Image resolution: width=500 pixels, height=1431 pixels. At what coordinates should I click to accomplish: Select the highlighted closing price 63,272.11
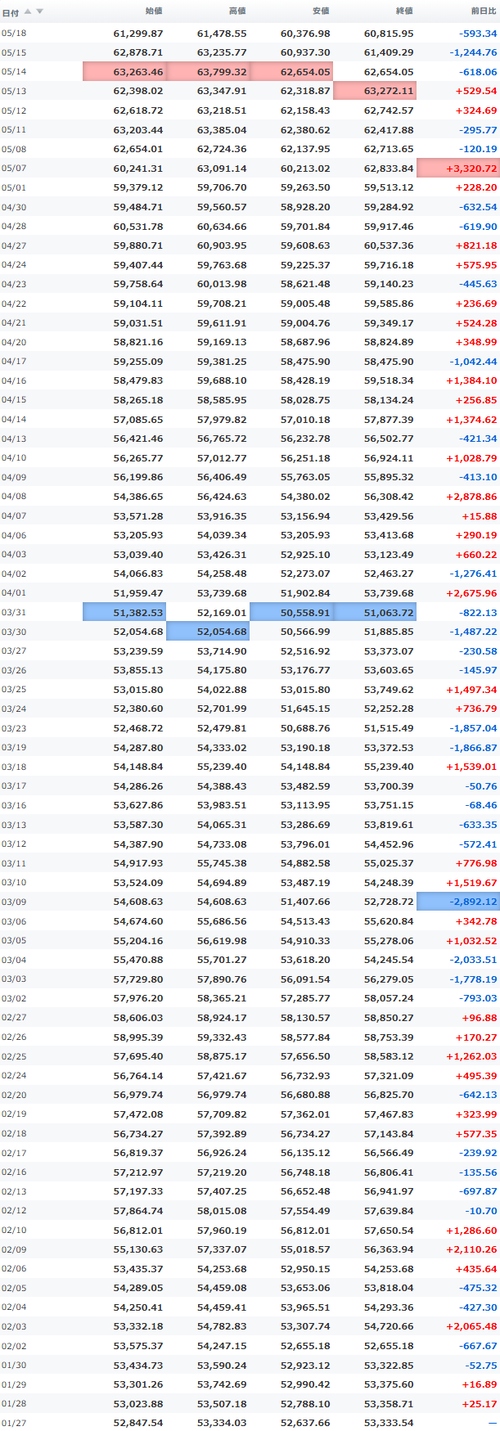pos(374,90)
